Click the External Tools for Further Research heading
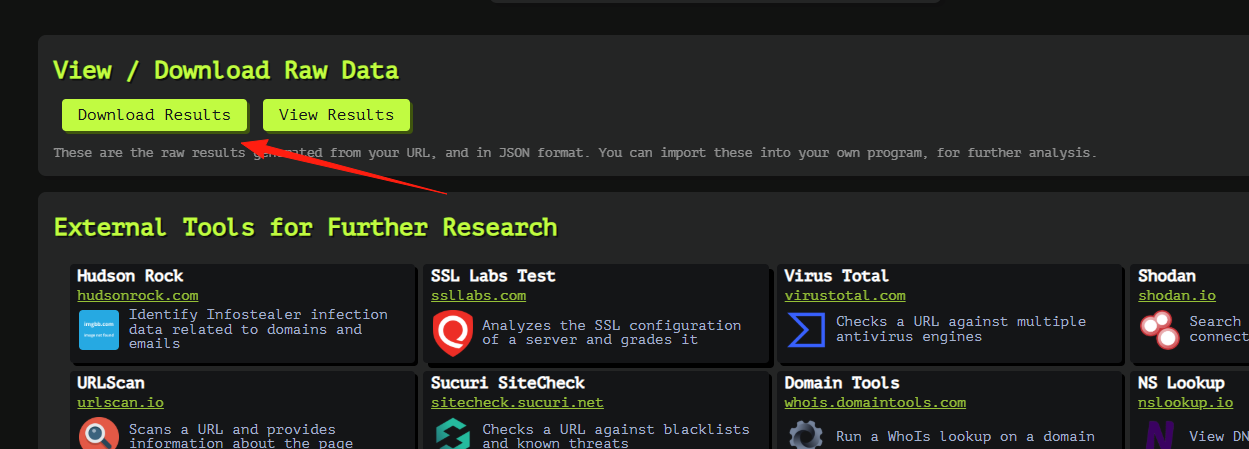This screenshot has width=1249, height=449. 305,227
